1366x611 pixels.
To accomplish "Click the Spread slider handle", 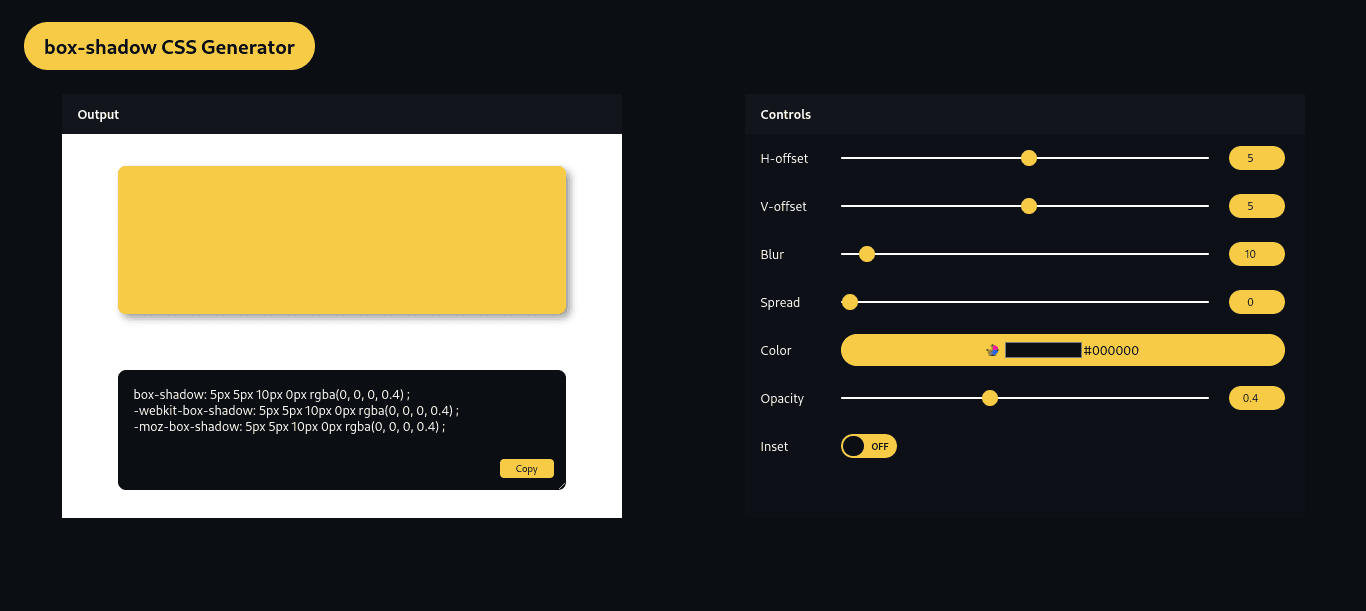I will coord(850,302).
